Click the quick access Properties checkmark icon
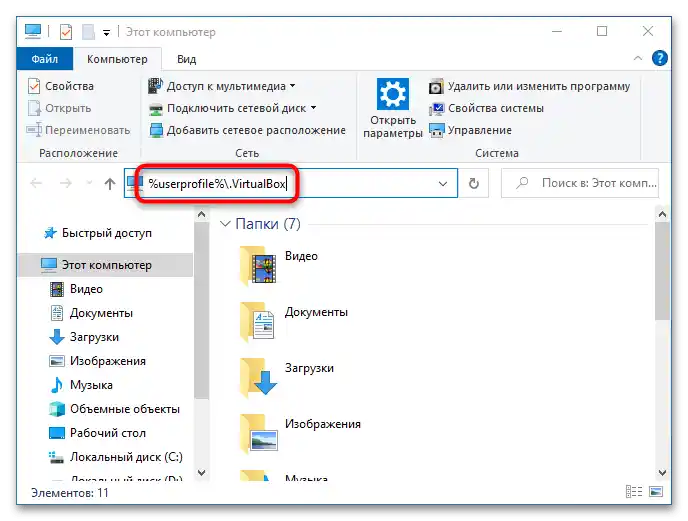The width and height of the screenshot is (688, 521). click(x=66, y=32)
